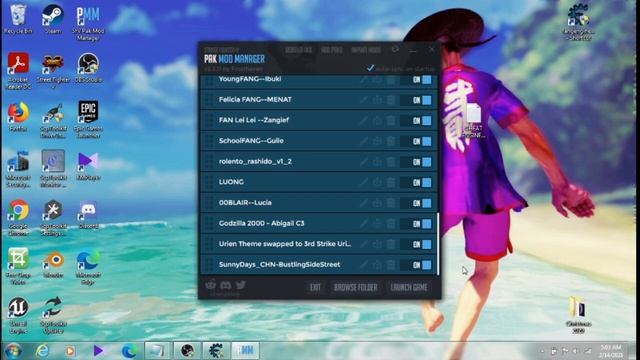
Task: Select Godzilla 2000 - Abigail C3 name
Action: click(261, 223)
